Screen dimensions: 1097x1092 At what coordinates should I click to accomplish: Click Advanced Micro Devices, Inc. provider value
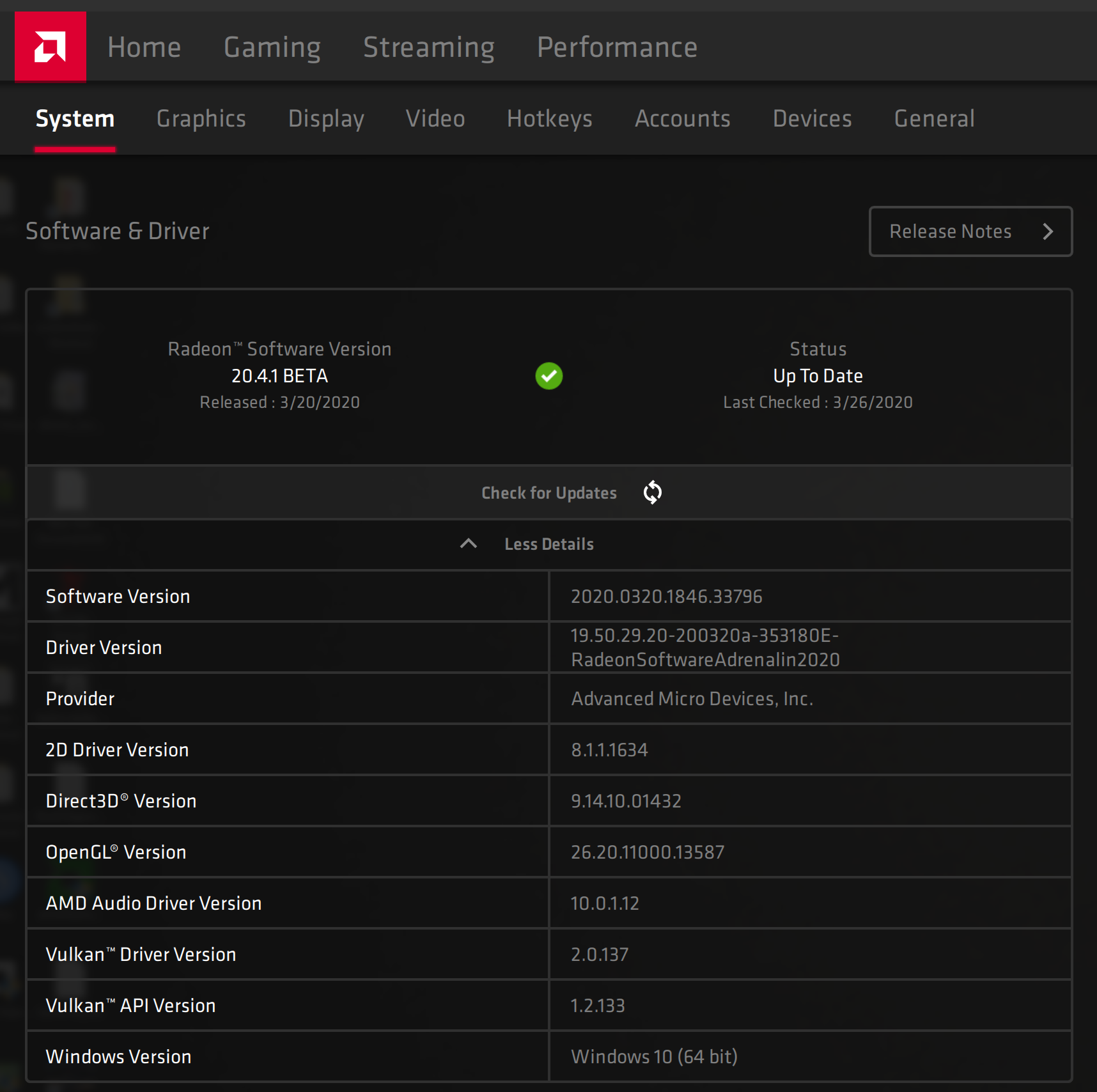692,699
